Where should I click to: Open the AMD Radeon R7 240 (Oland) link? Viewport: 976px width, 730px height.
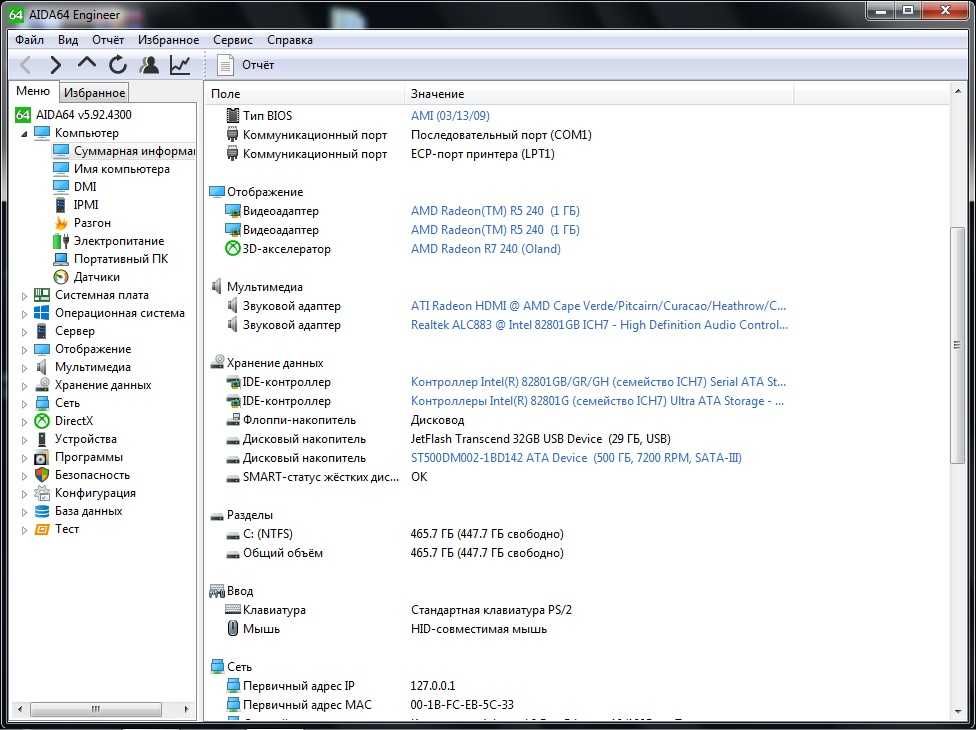[486, 249]
